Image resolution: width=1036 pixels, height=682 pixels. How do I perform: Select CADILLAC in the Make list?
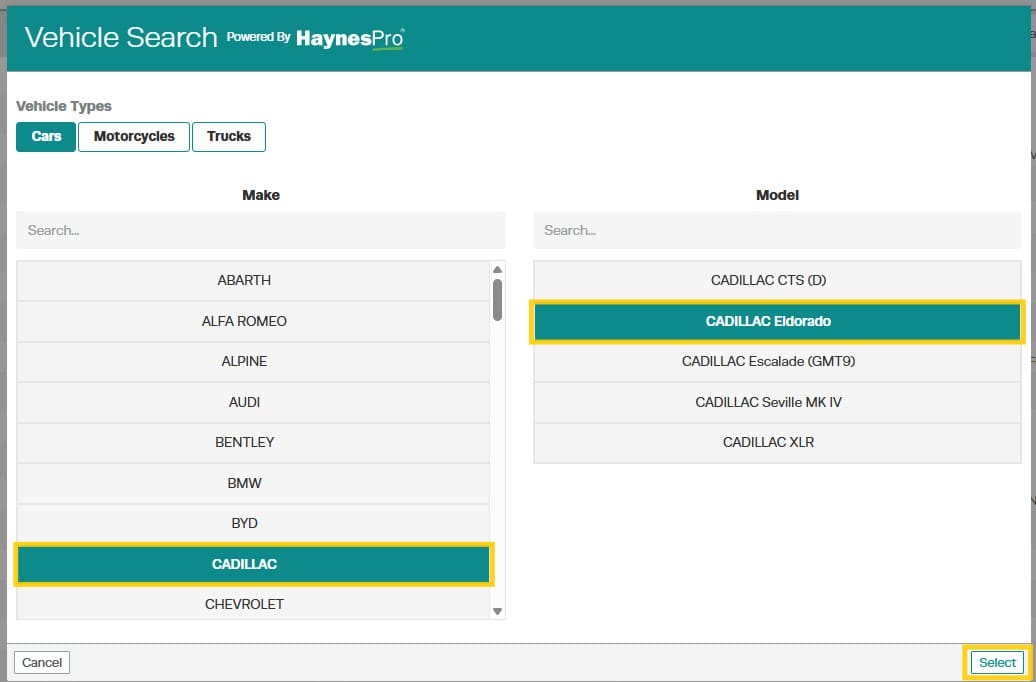(x=253, y=564)
